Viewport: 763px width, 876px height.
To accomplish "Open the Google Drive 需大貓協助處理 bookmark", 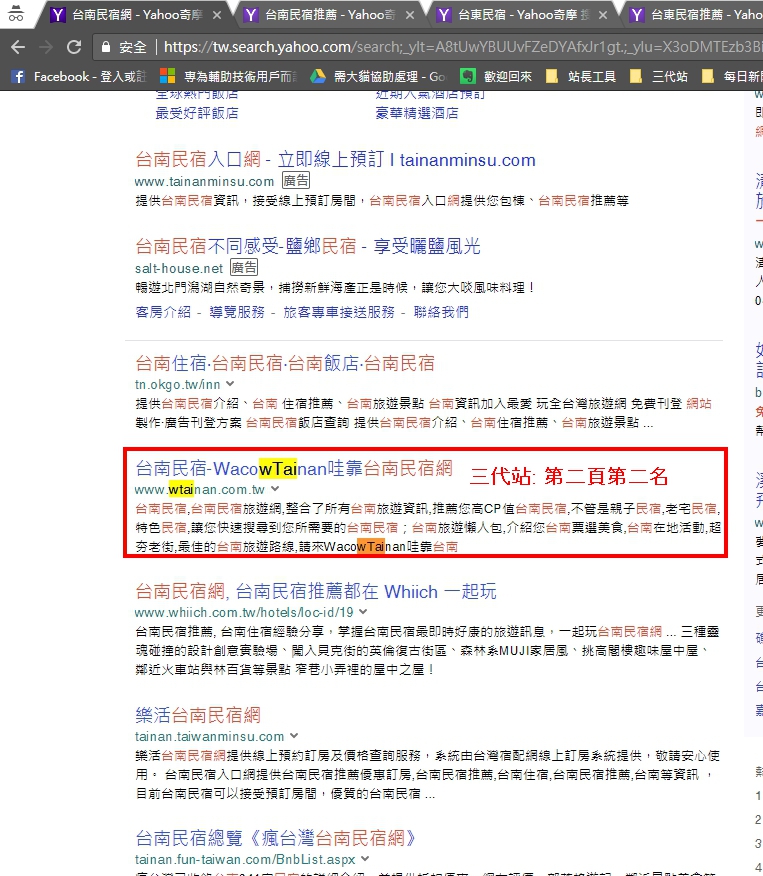I will (378, 76).
